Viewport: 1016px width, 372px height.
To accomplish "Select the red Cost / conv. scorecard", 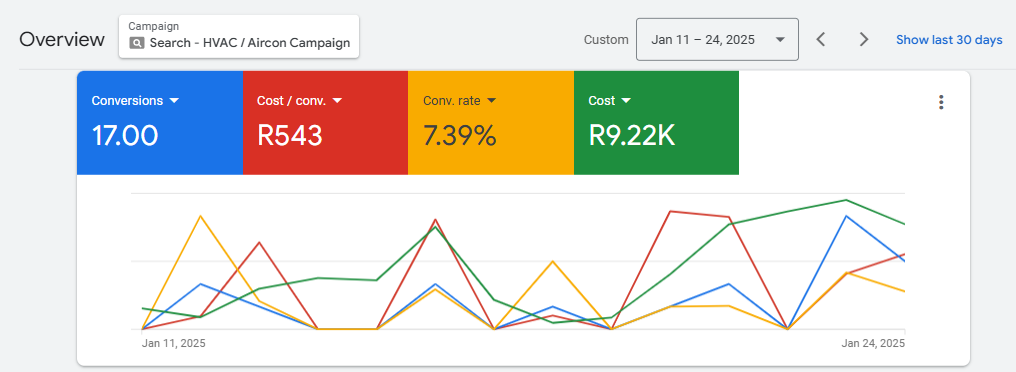I will 325,123.
